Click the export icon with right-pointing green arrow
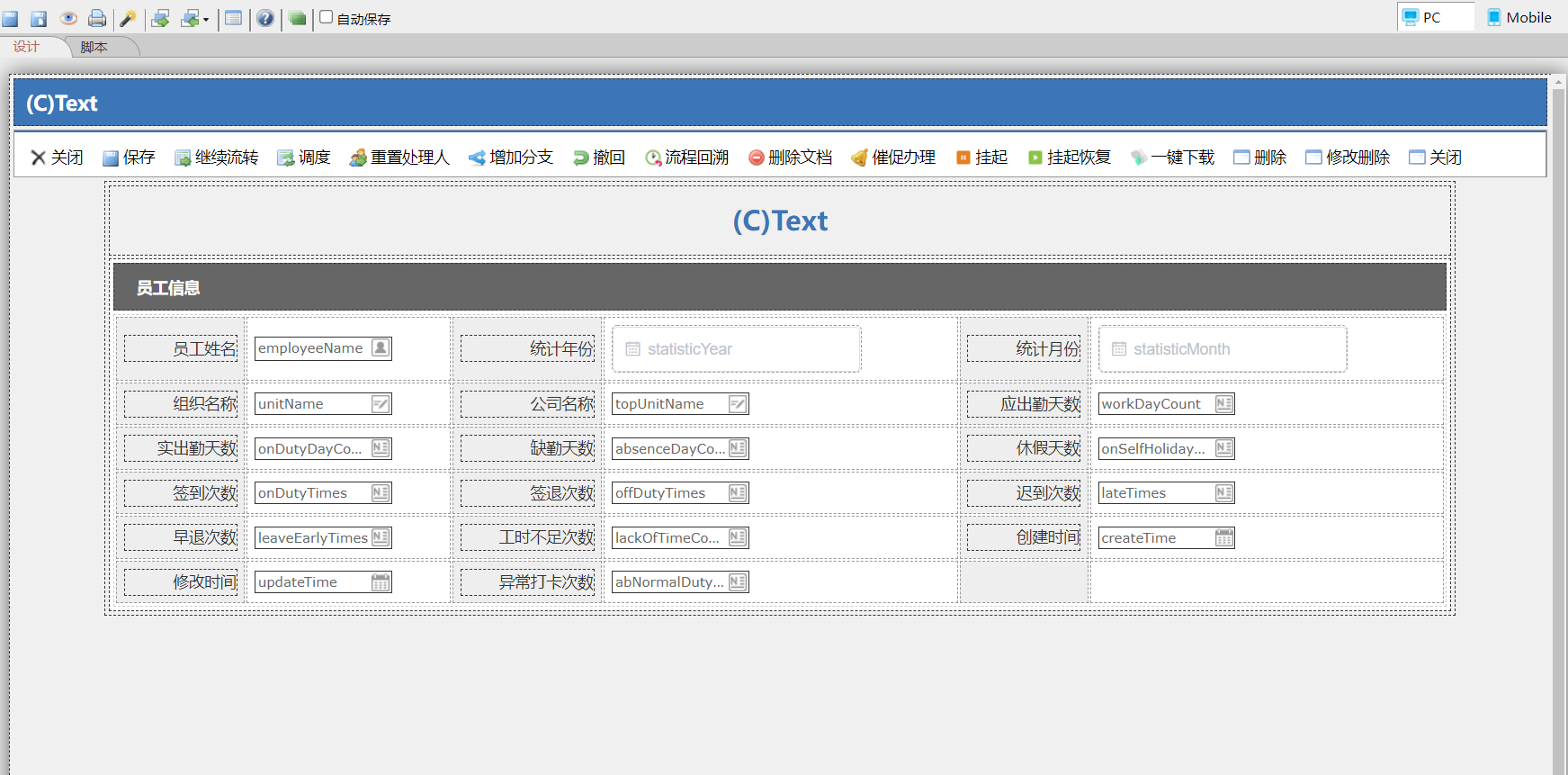This screenshot has height=775, width=1568. click(x=161, y=18)
